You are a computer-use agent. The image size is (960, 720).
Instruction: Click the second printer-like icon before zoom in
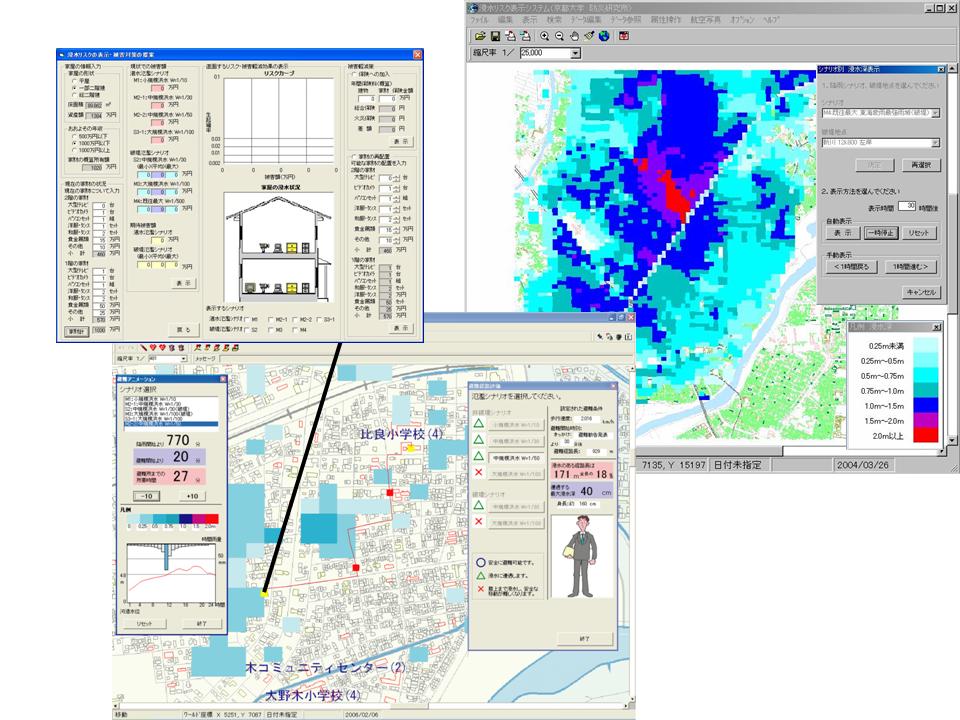pyautogui.click(x=525, y=36)
